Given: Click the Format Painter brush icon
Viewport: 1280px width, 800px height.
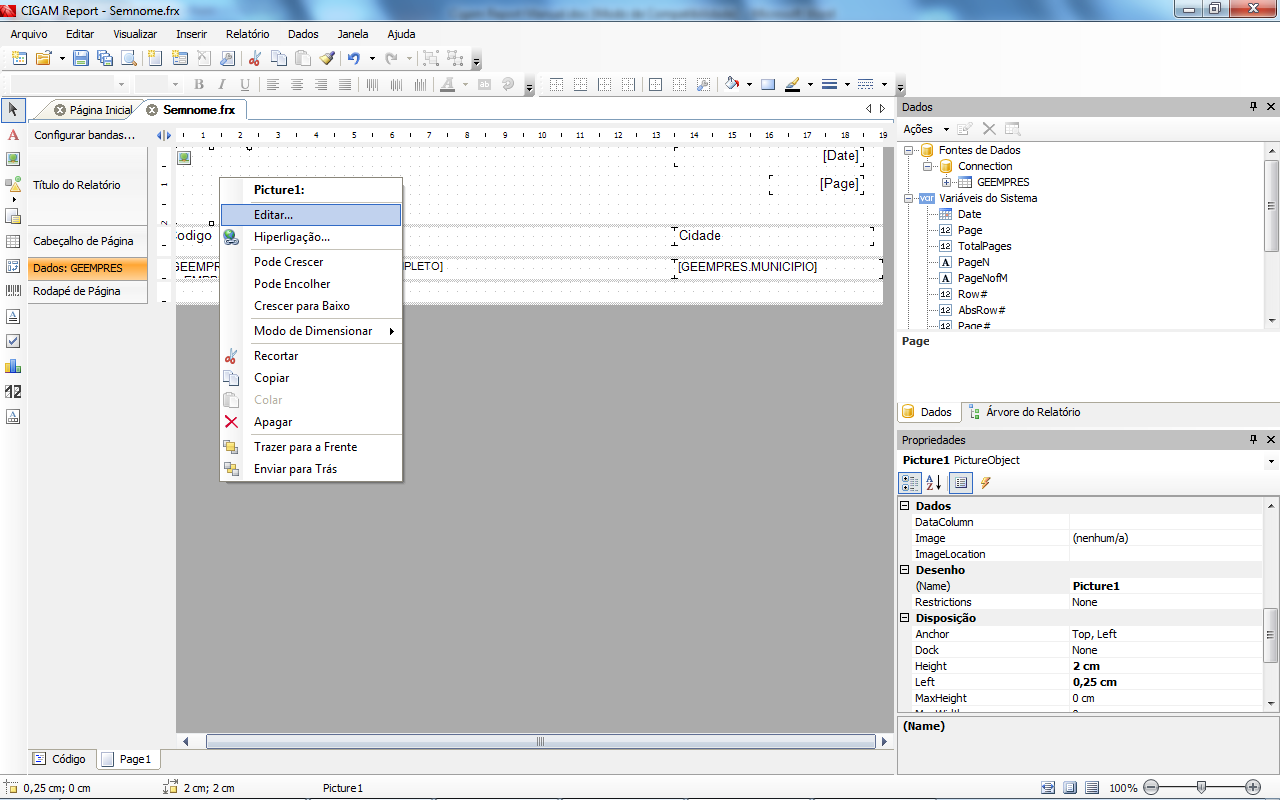Looking at the screenshot, I should tap(327, 58).
